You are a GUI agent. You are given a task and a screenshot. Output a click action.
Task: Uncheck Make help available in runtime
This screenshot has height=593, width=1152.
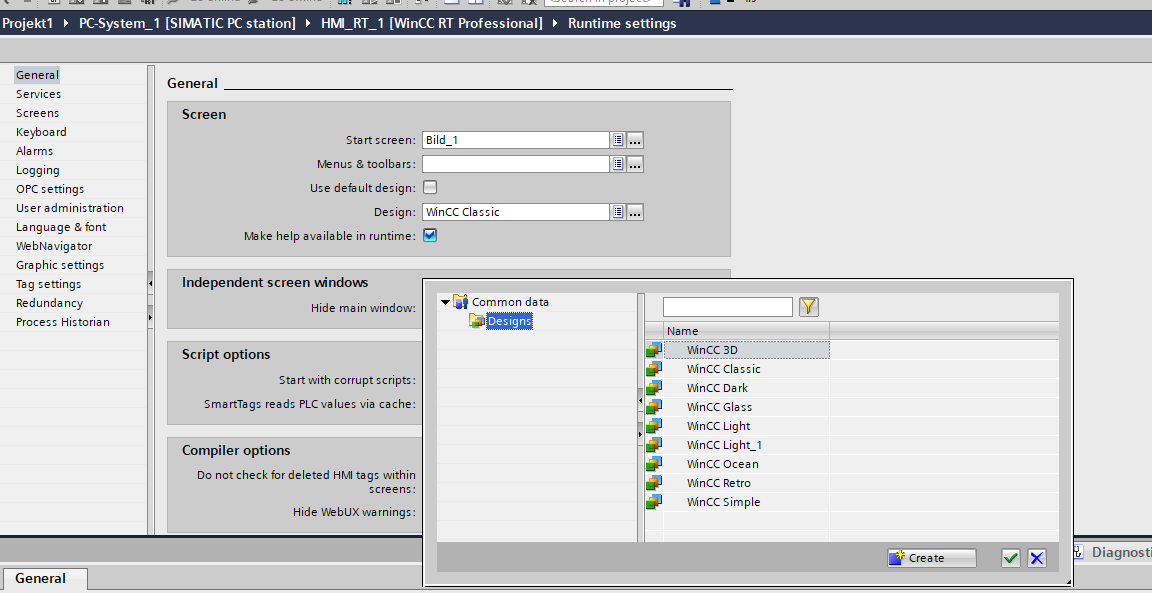[430, 236]
